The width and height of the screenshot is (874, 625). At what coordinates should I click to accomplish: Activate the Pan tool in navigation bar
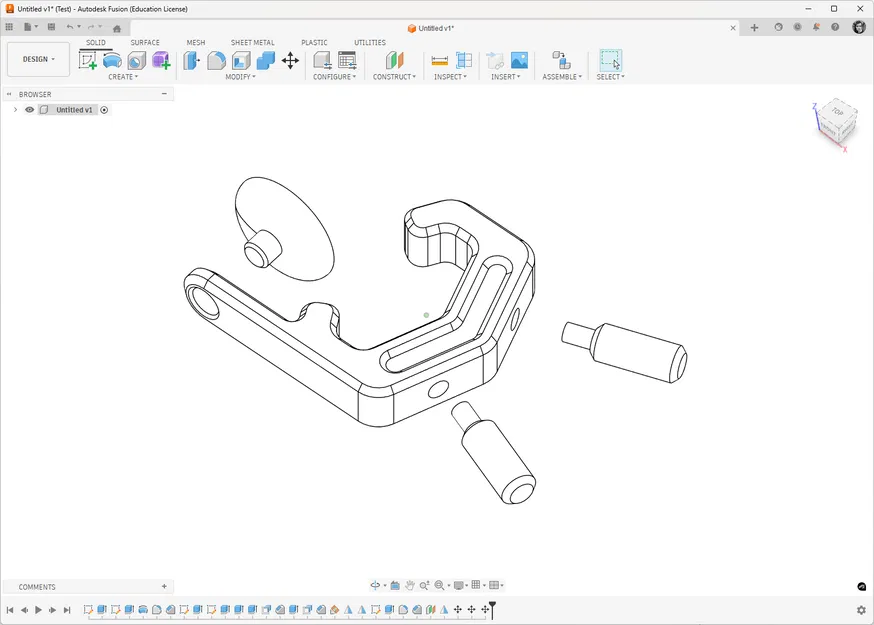[x=409, y=585]
